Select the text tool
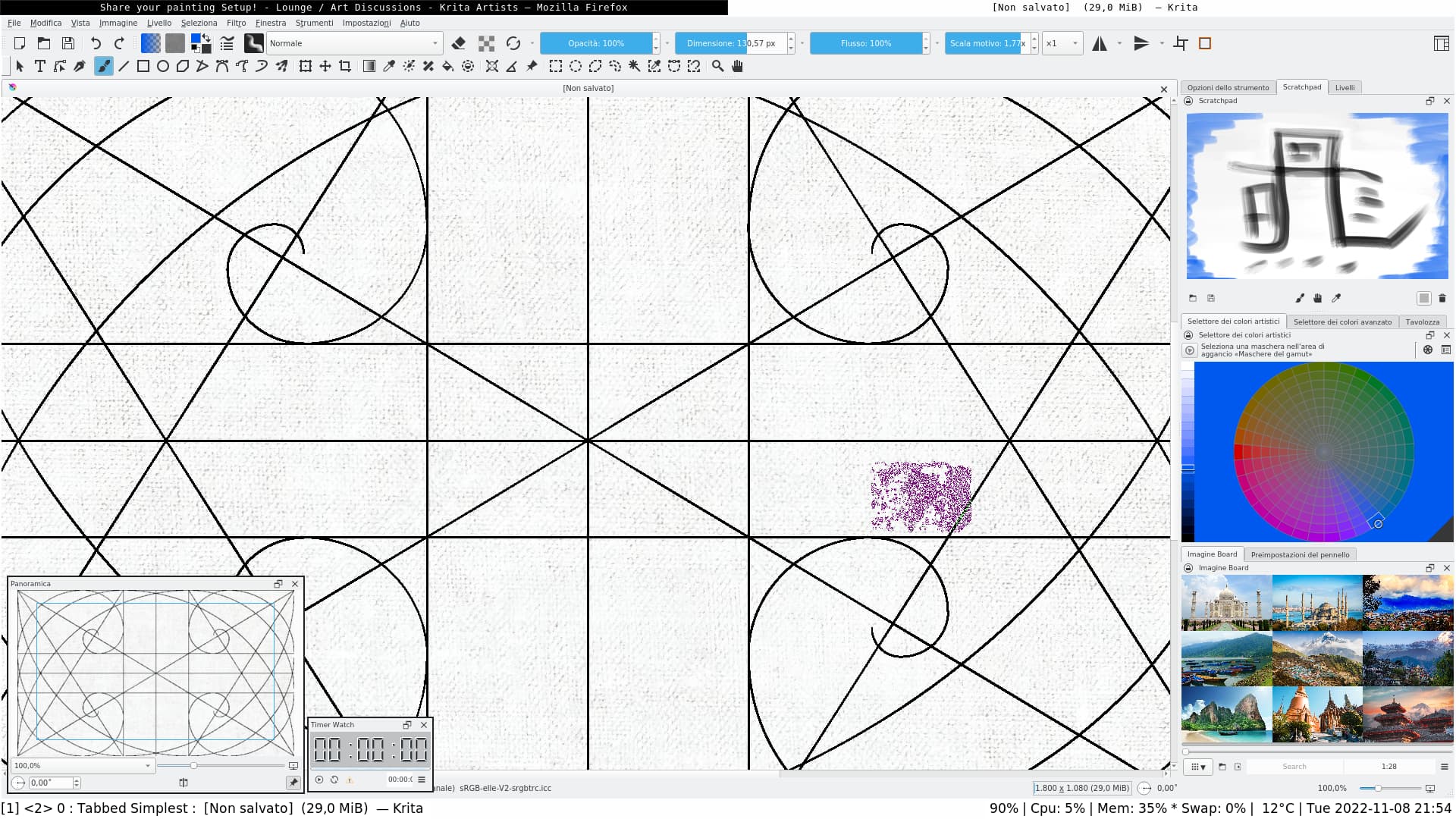Image resolution: width=1456 pixels, height=819 pixels. (x=40, y=67)
